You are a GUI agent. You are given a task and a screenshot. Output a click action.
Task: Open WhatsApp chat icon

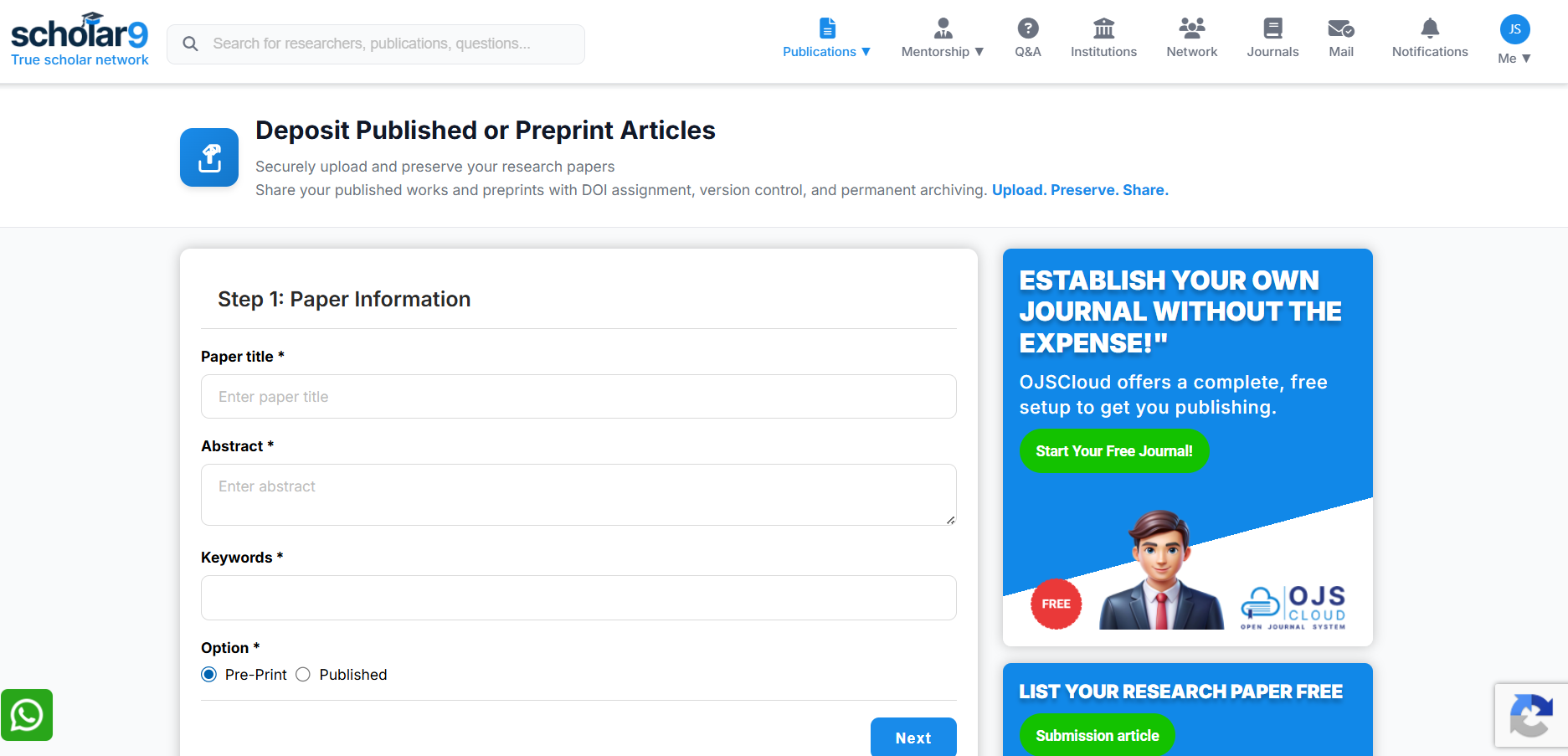[27, 715]
